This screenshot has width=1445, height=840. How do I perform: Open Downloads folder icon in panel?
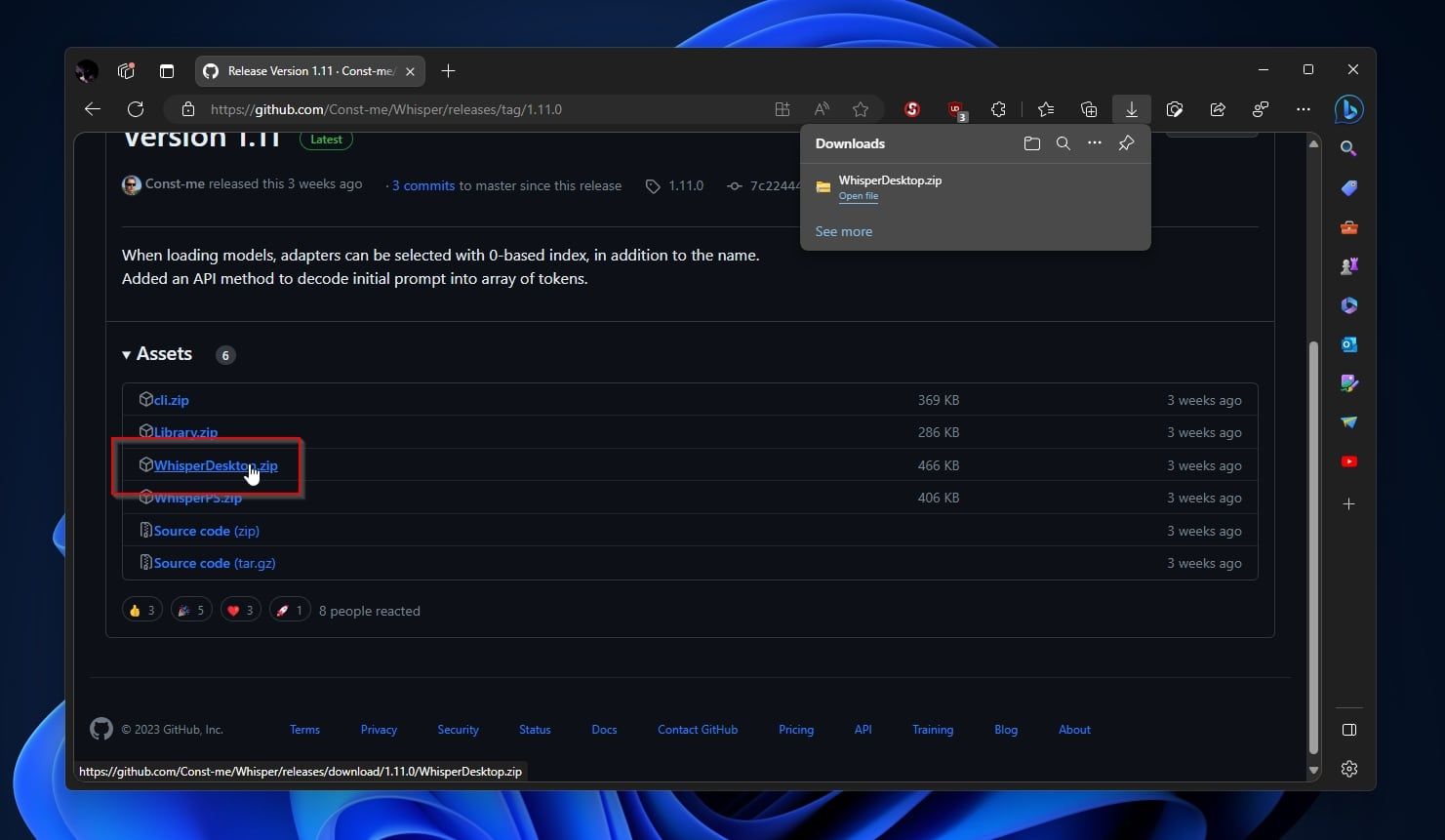1032,143
